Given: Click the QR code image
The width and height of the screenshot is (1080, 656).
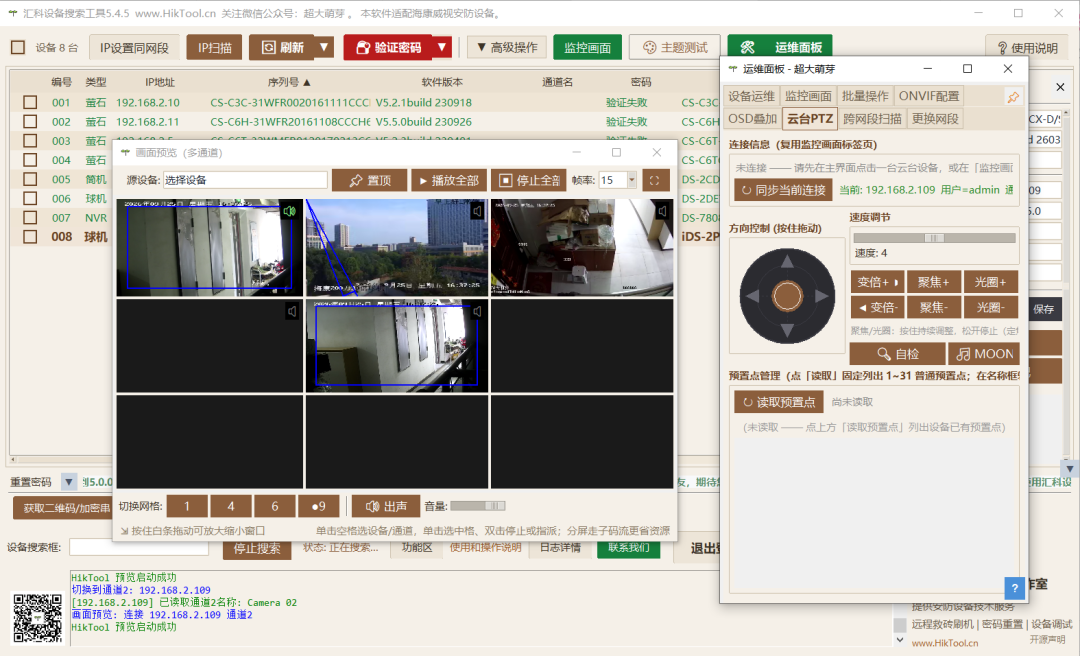Looking at the screenshot, I should (x=38, y=617).
